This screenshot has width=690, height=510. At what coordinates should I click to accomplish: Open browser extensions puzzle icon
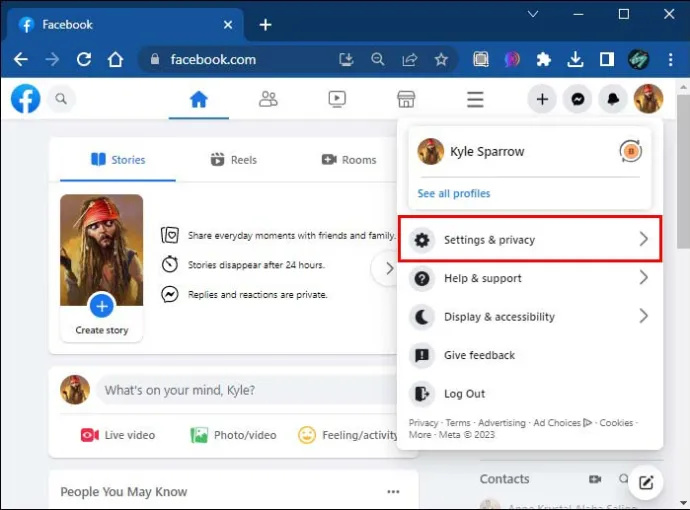pos(543,59)
